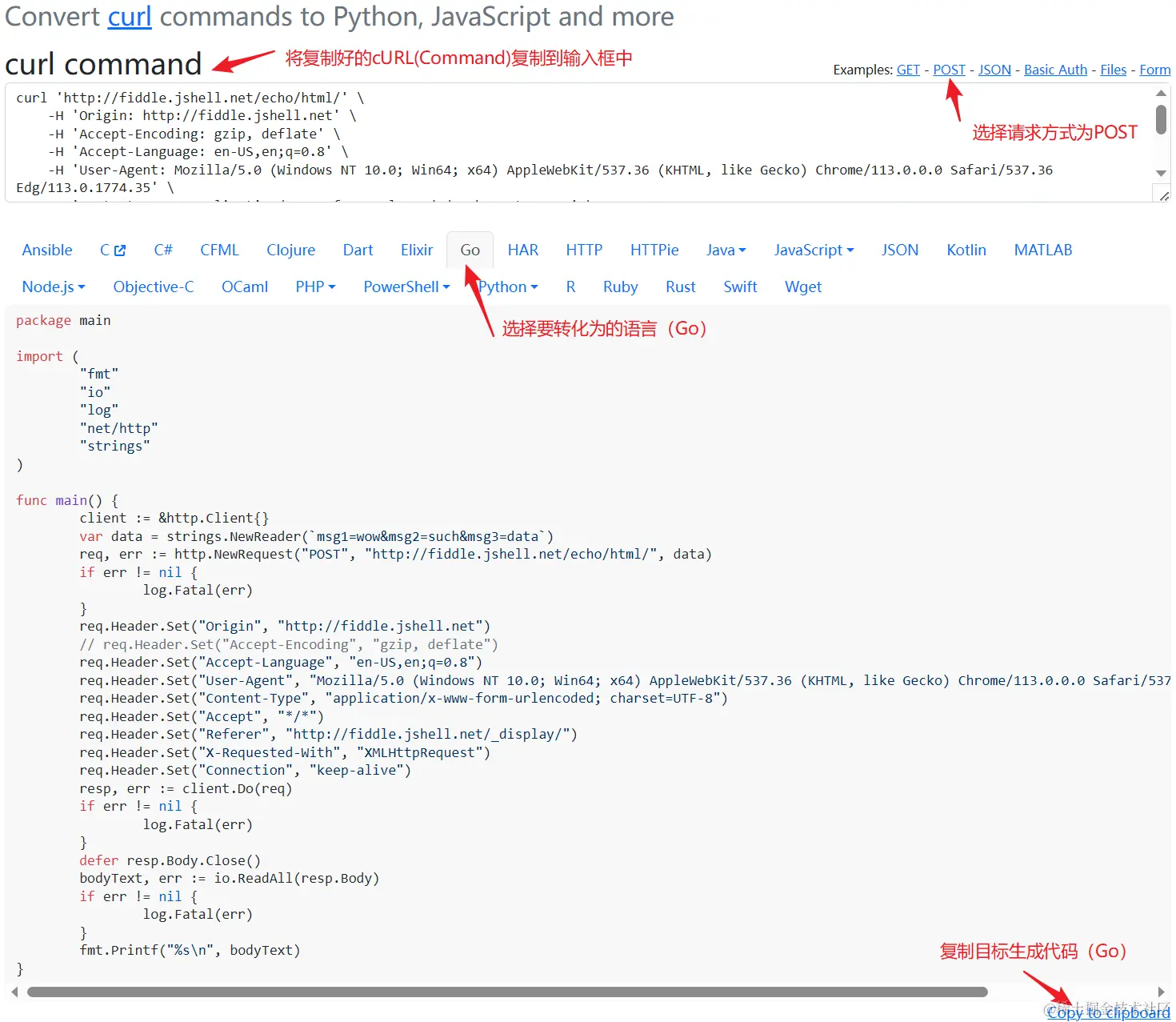Click the textarea scroll up arrow
The image size is (1176, 1022).
click(1161, 94)
